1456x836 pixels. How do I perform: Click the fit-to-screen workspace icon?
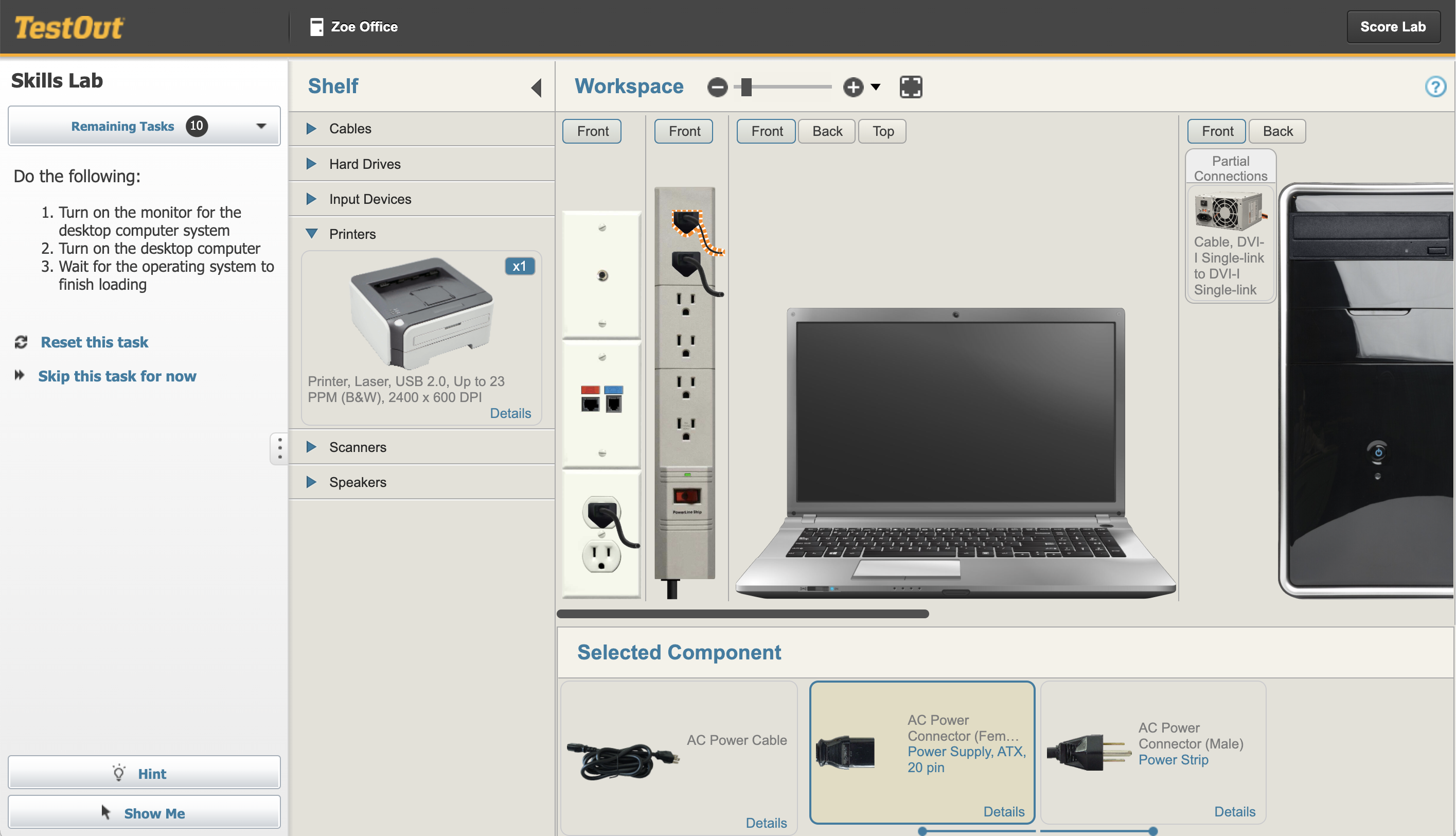click(911, 88)
